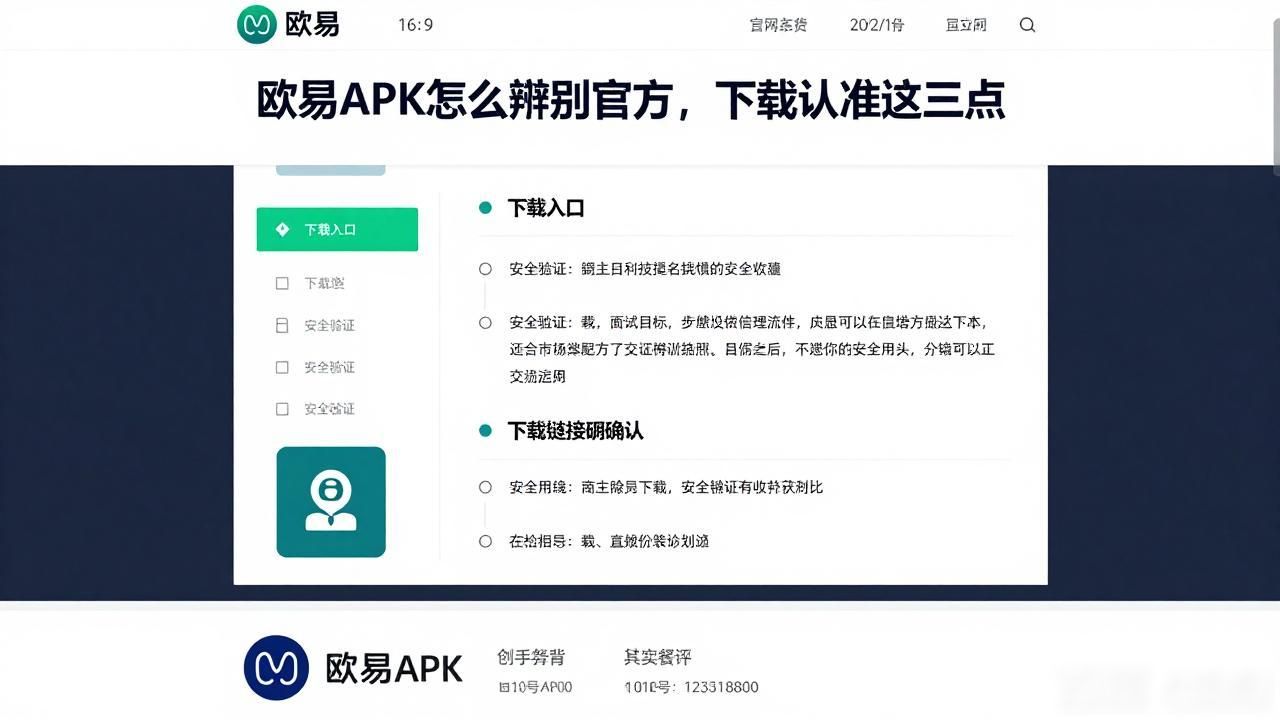This screenshot has width=1280, height=720.
Task: Click the green 欧易 logo icon in header
Action: click(x=256, y=24)
